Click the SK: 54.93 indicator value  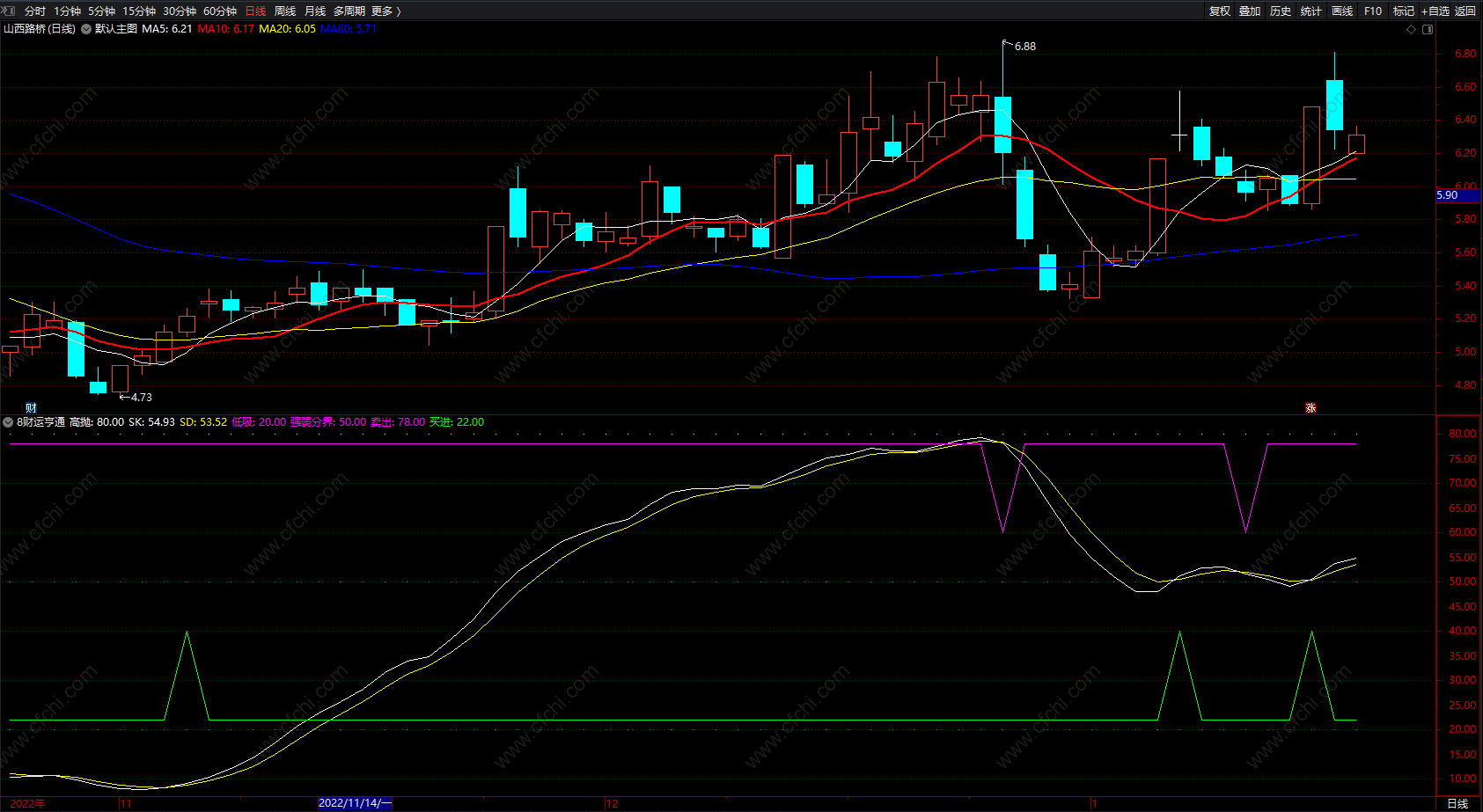tap(151, 422)
